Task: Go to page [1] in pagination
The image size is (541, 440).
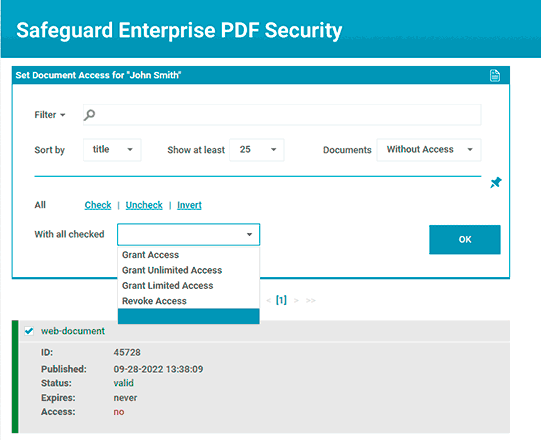Action: (281, 300)
